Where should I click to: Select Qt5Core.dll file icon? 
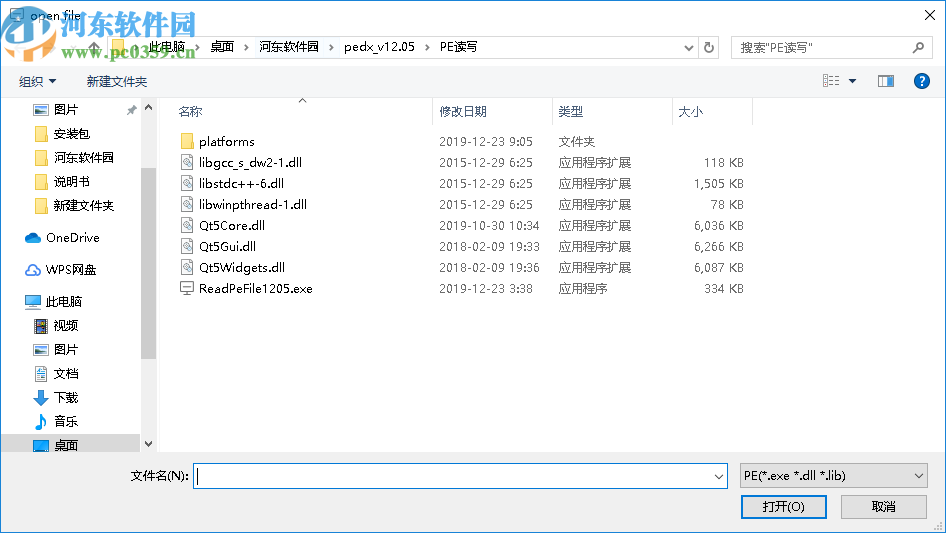(x=187, y=226)
